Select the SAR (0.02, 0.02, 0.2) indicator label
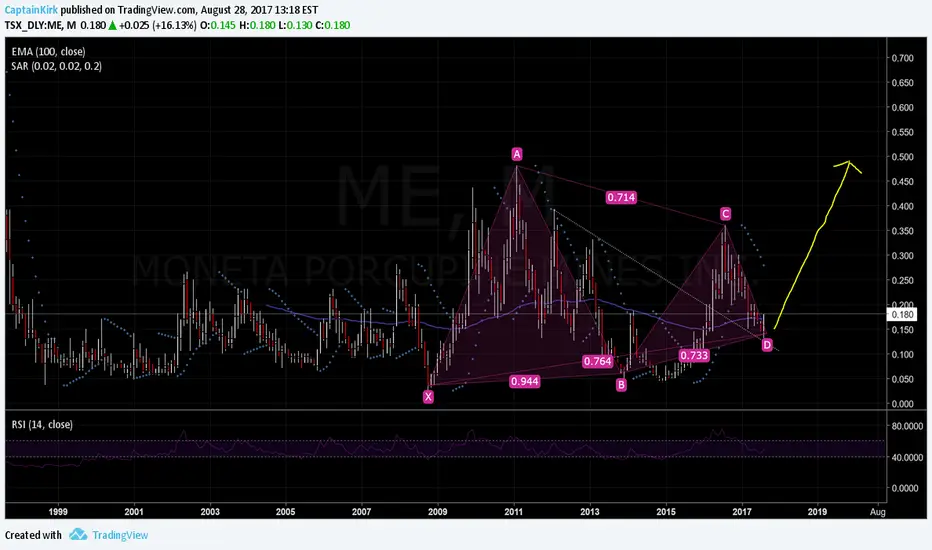Screen dimensions: 932x550 point(56,66)
